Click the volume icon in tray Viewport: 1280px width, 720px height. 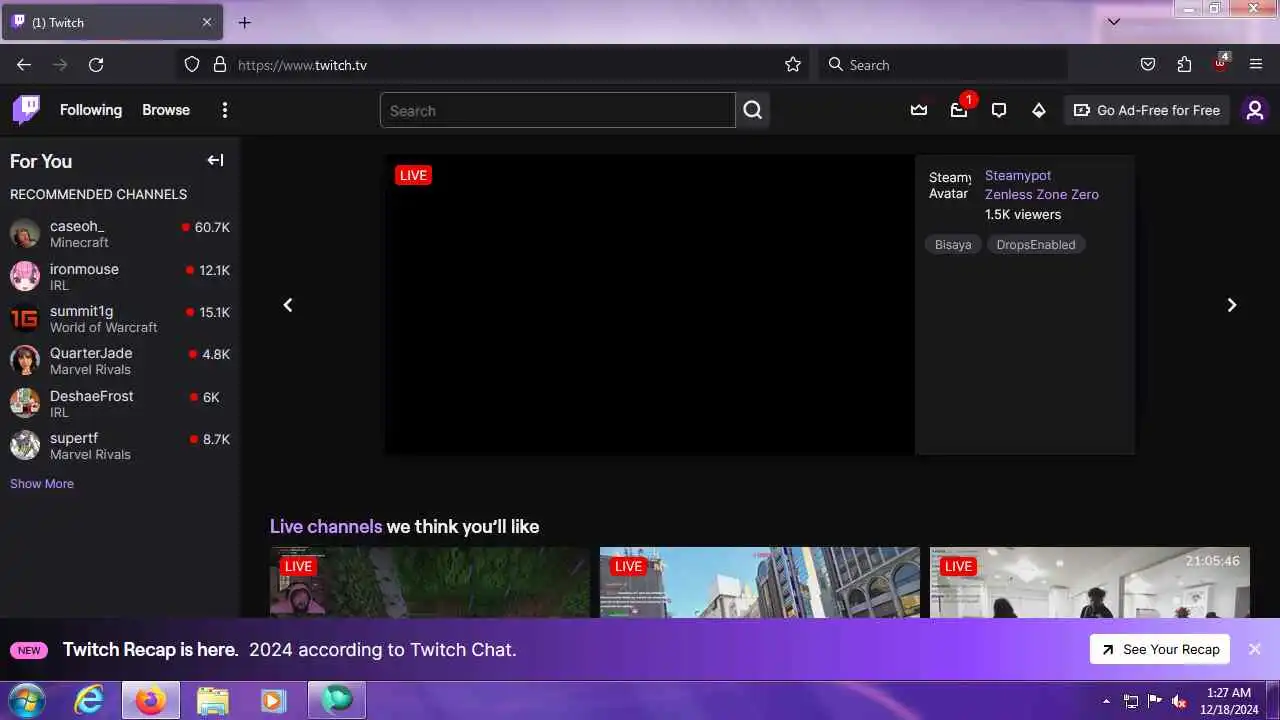tap(1179, 701)
